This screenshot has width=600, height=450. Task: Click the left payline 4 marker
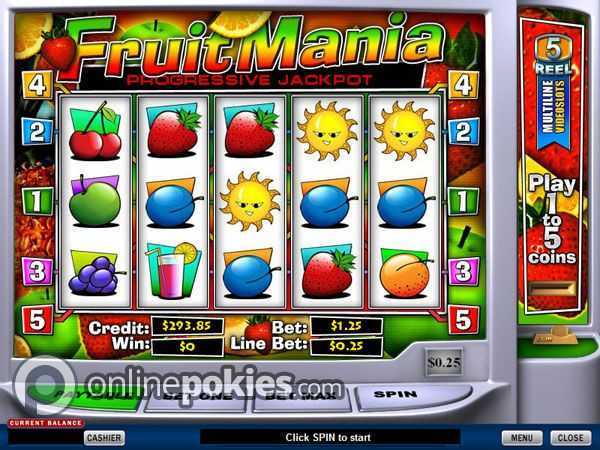38,85
